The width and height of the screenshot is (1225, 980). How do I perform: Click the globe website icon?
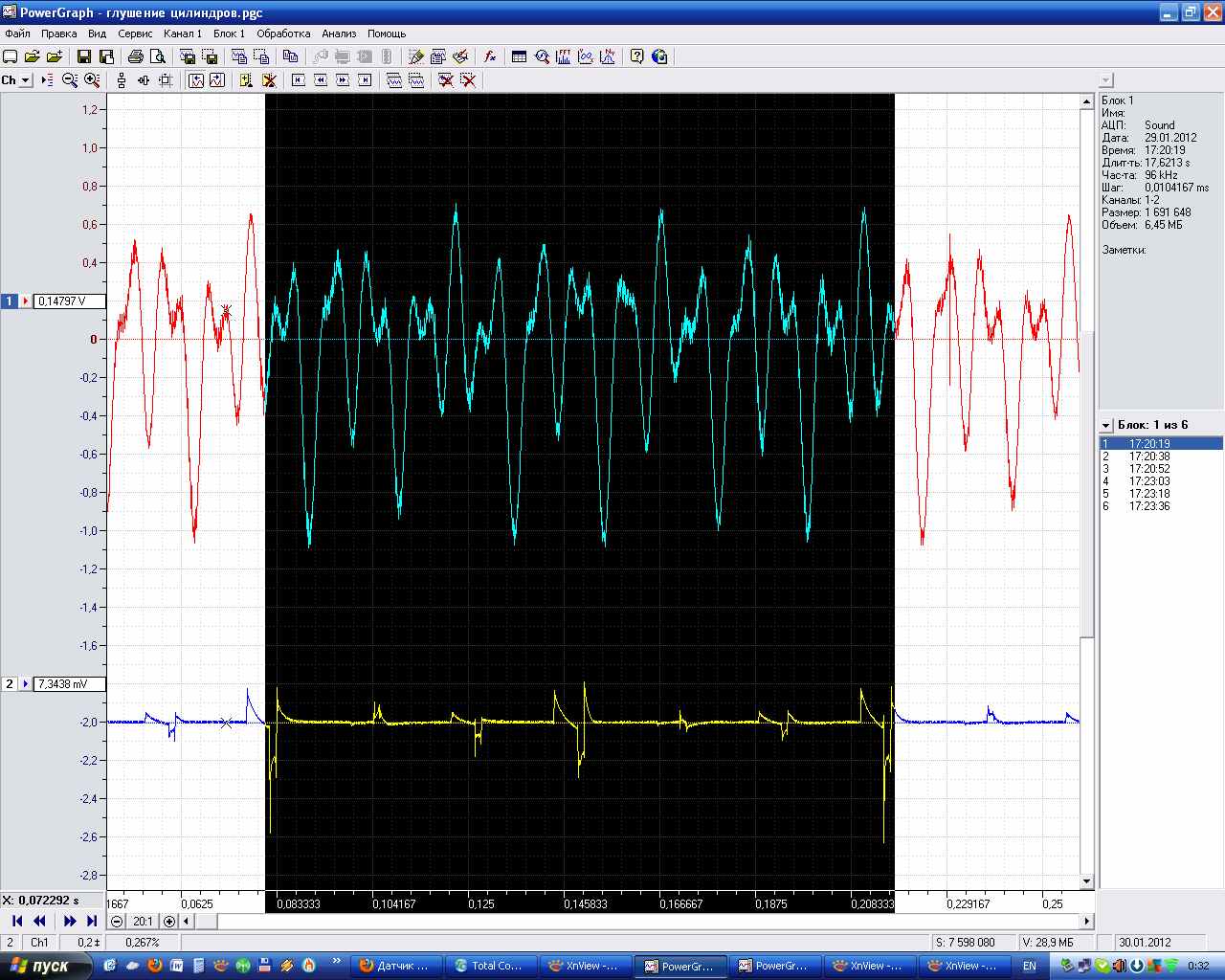click(x=659, y=56)
